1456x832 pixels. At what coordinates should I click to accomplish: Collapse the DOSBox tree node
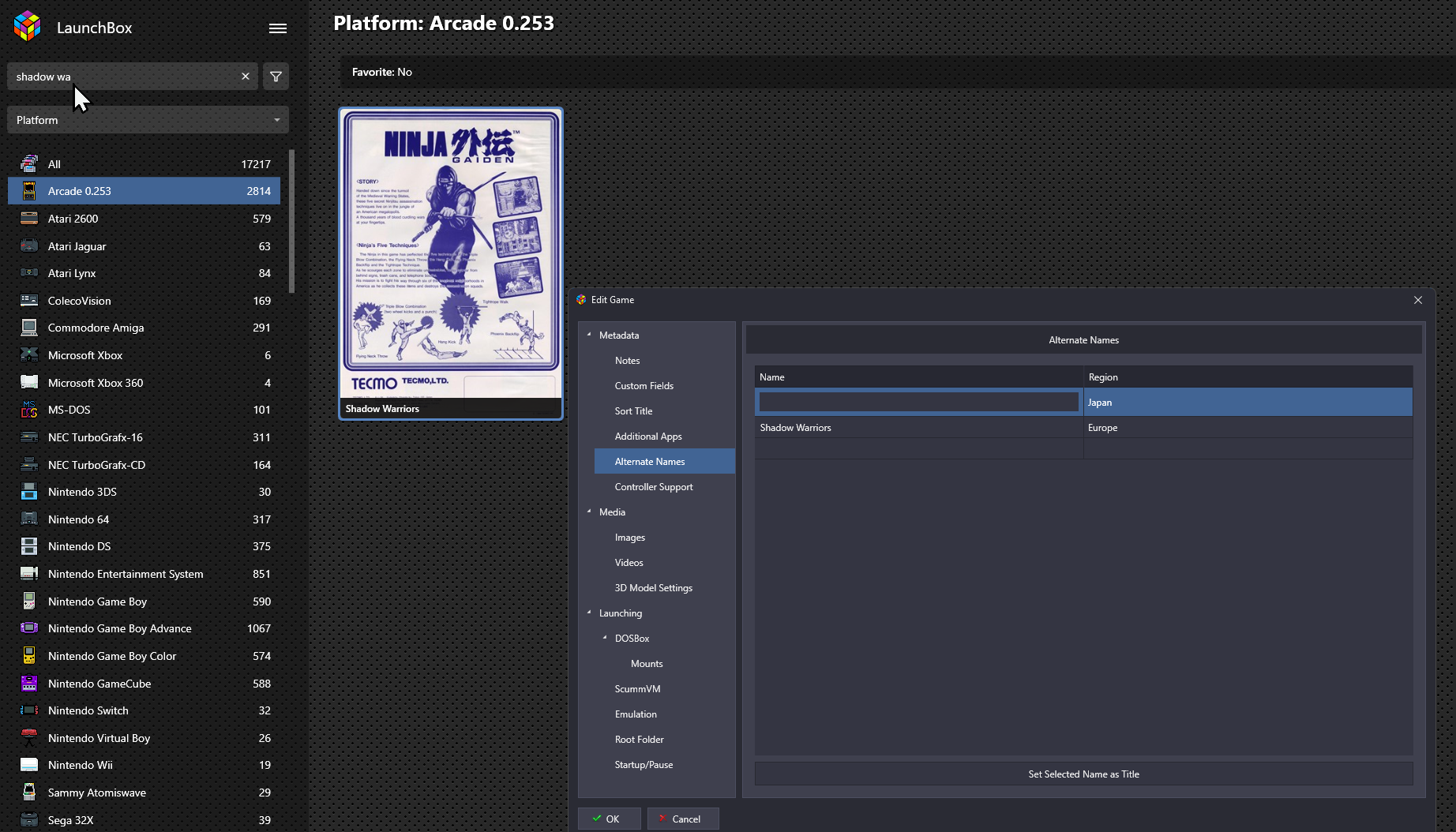[x=605, y=638]
